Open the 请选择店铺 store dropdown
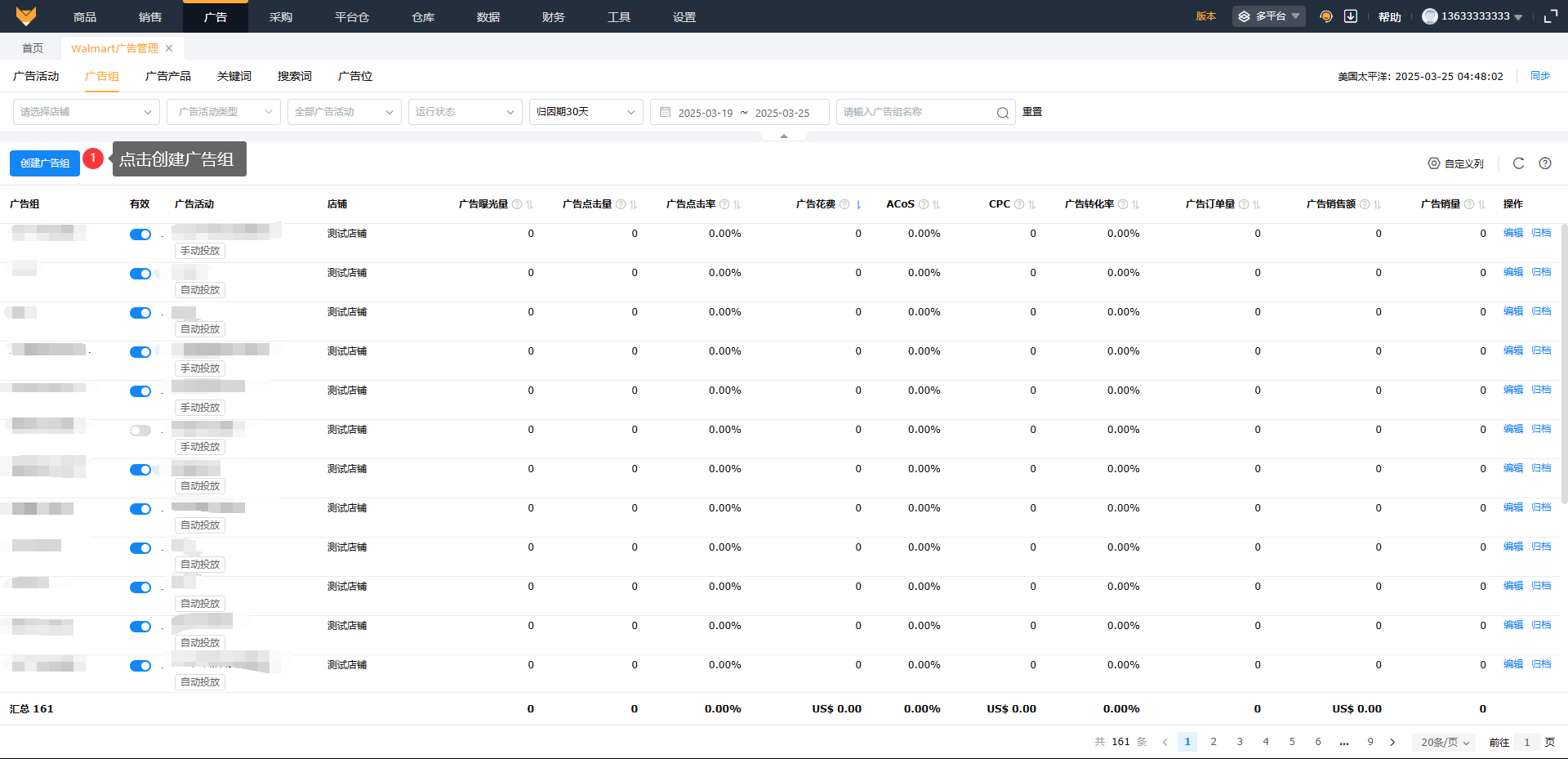Viewport: 1568px width, 759px height. 86,112
